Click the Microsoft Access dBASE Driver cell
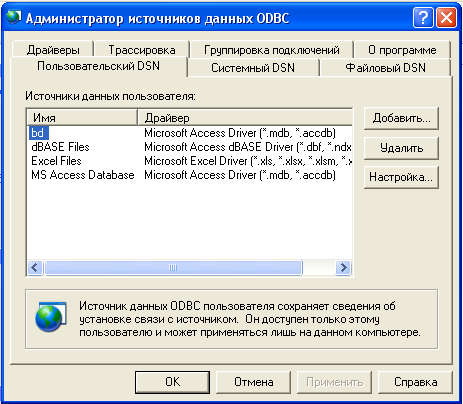The width and height of the screenshot is (463, 404). click(248, 147)
